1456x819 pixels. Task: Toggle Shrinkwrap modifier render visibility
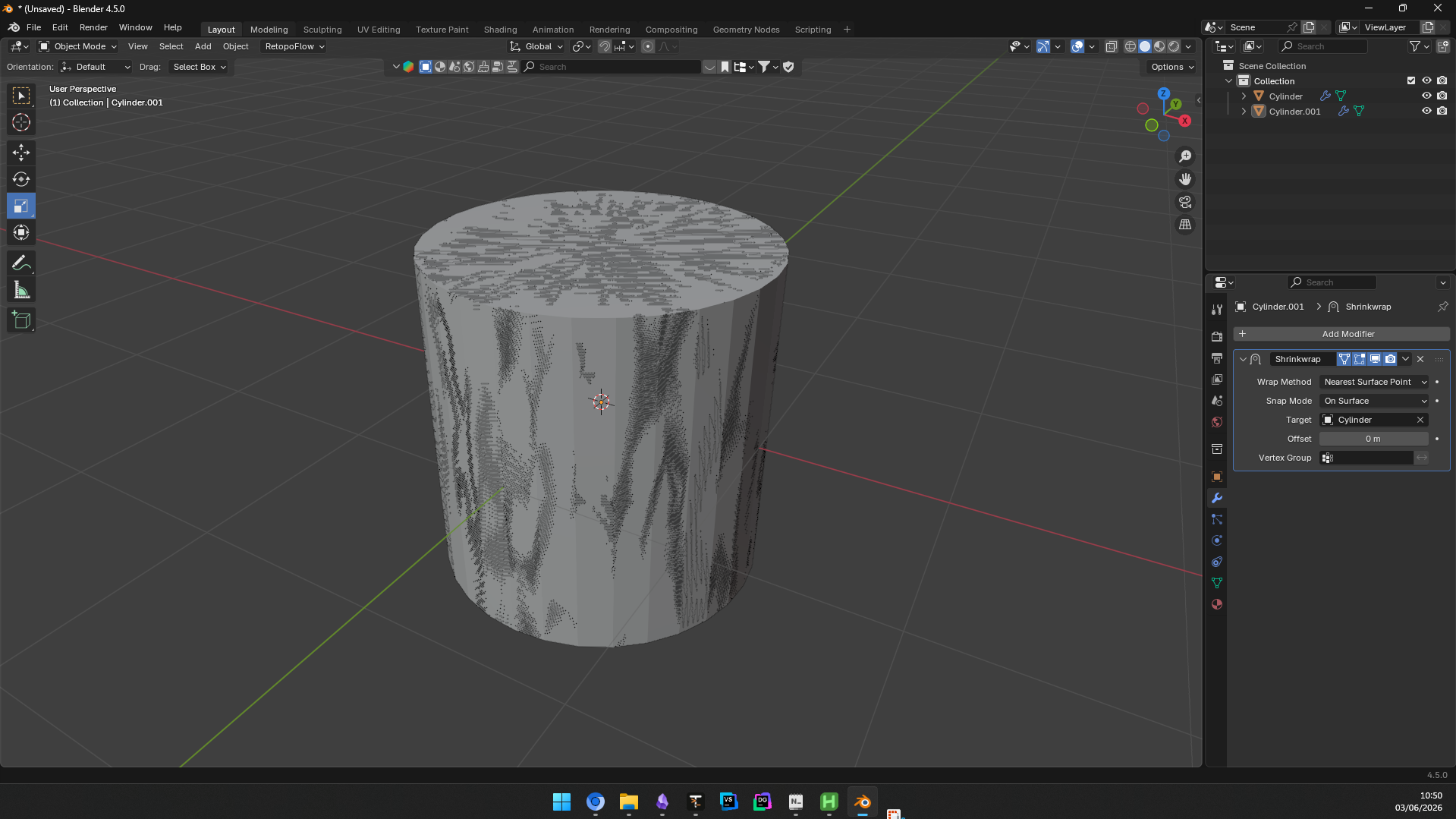pyautogui.click(x=1390, y=359)
